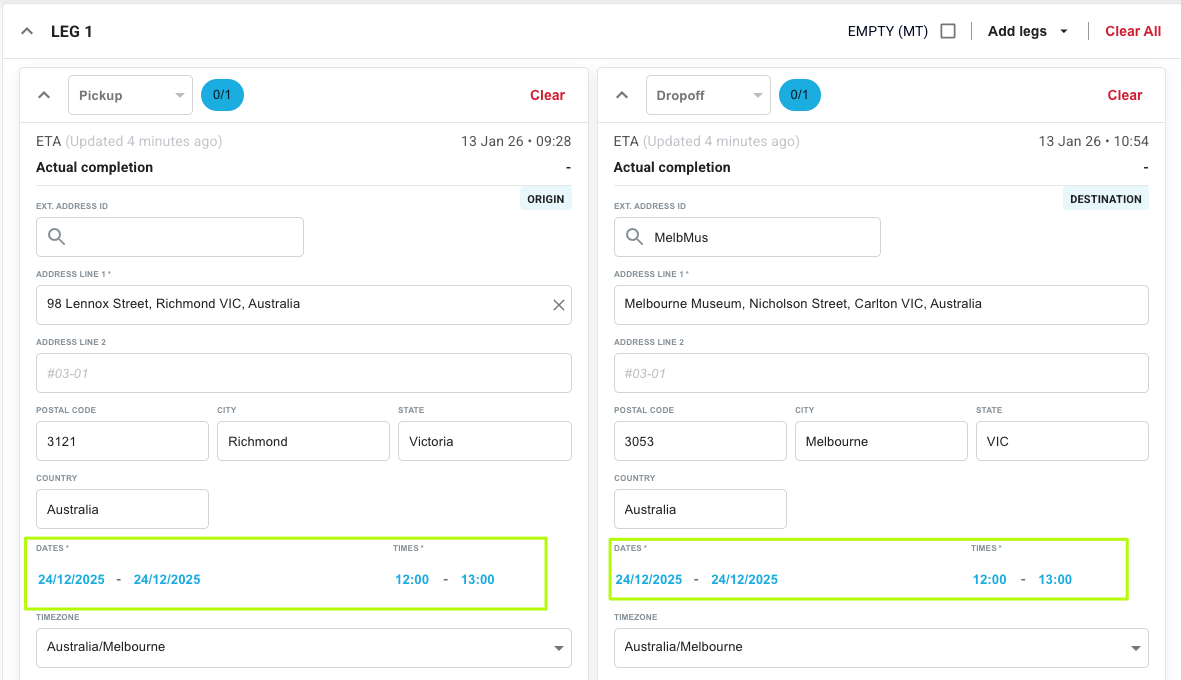Image resolution: width=1181 pixels, height=680 pixels.
Task: Collapse the Dropoff panel chevron
Action: (622, 95)
